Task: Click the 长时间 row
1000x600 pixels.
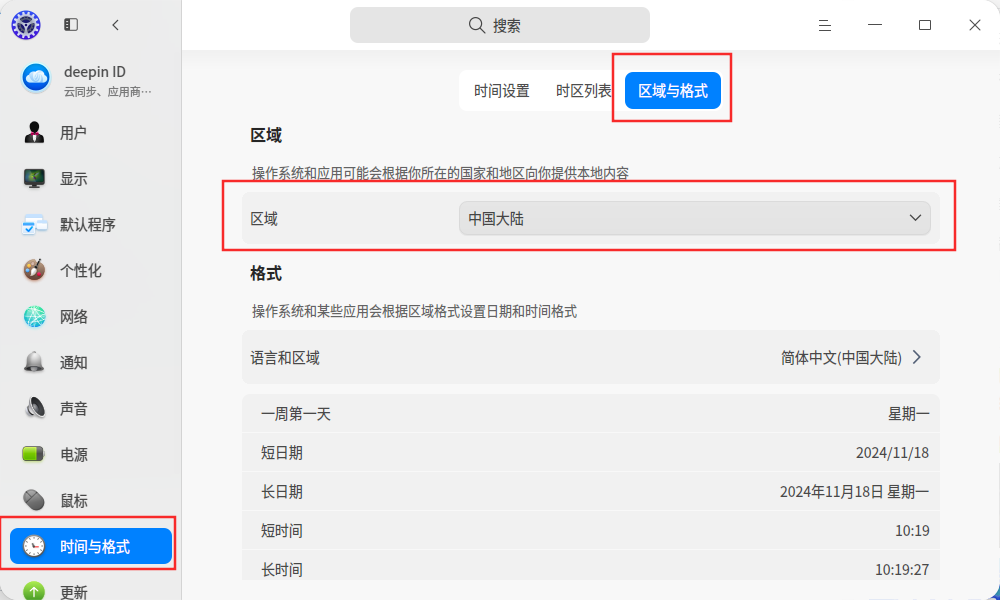Action: [591, 566]
